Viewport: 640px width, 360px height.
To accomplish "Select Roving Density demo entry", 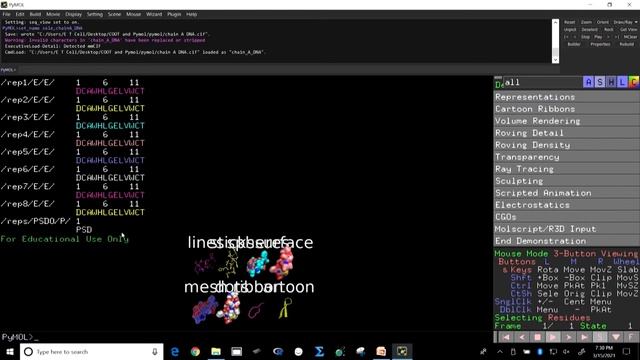I will (x=567, y=145).
